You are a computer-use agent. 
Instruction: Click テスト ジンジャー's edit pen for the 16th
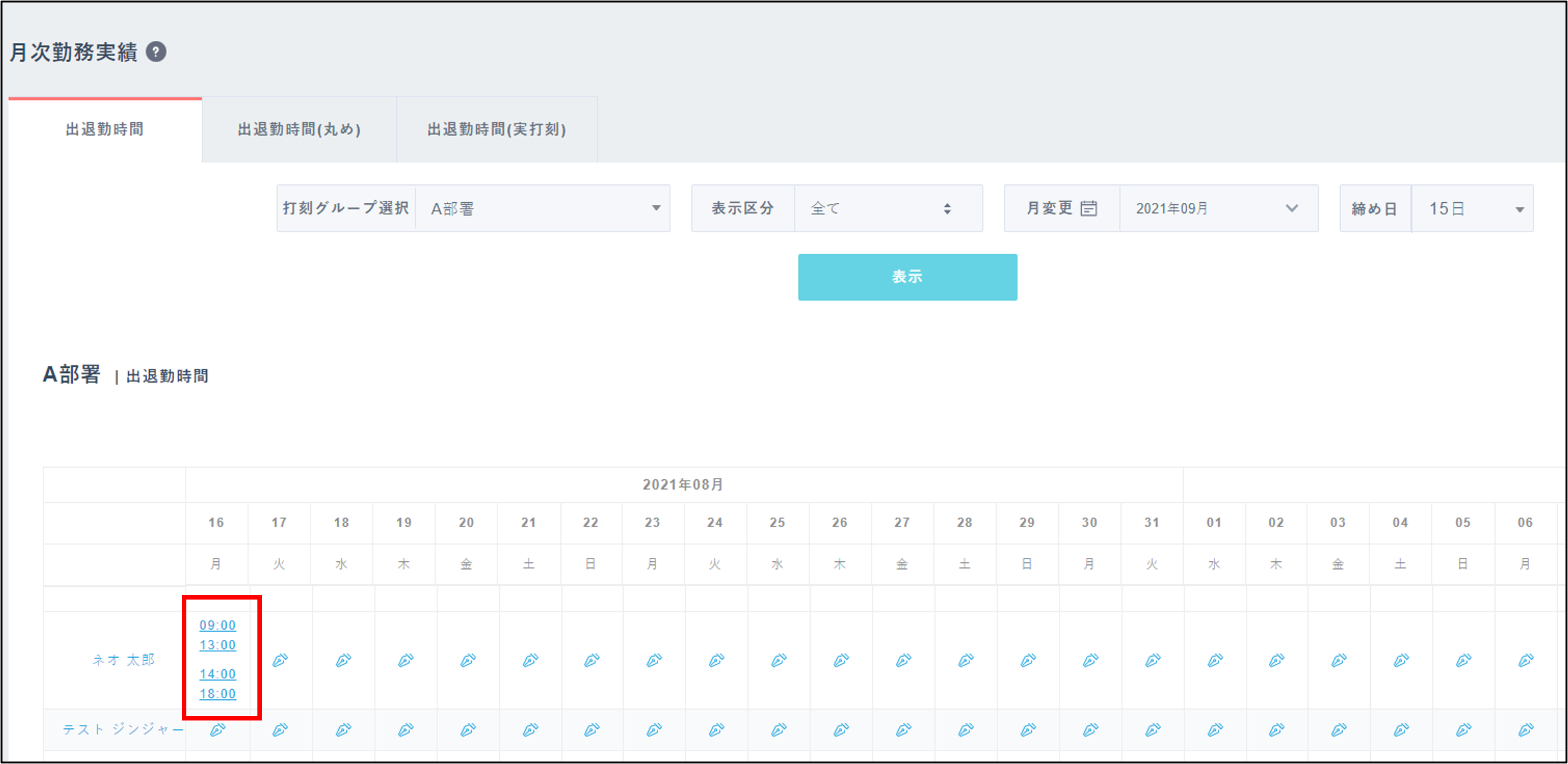point(218,729)
